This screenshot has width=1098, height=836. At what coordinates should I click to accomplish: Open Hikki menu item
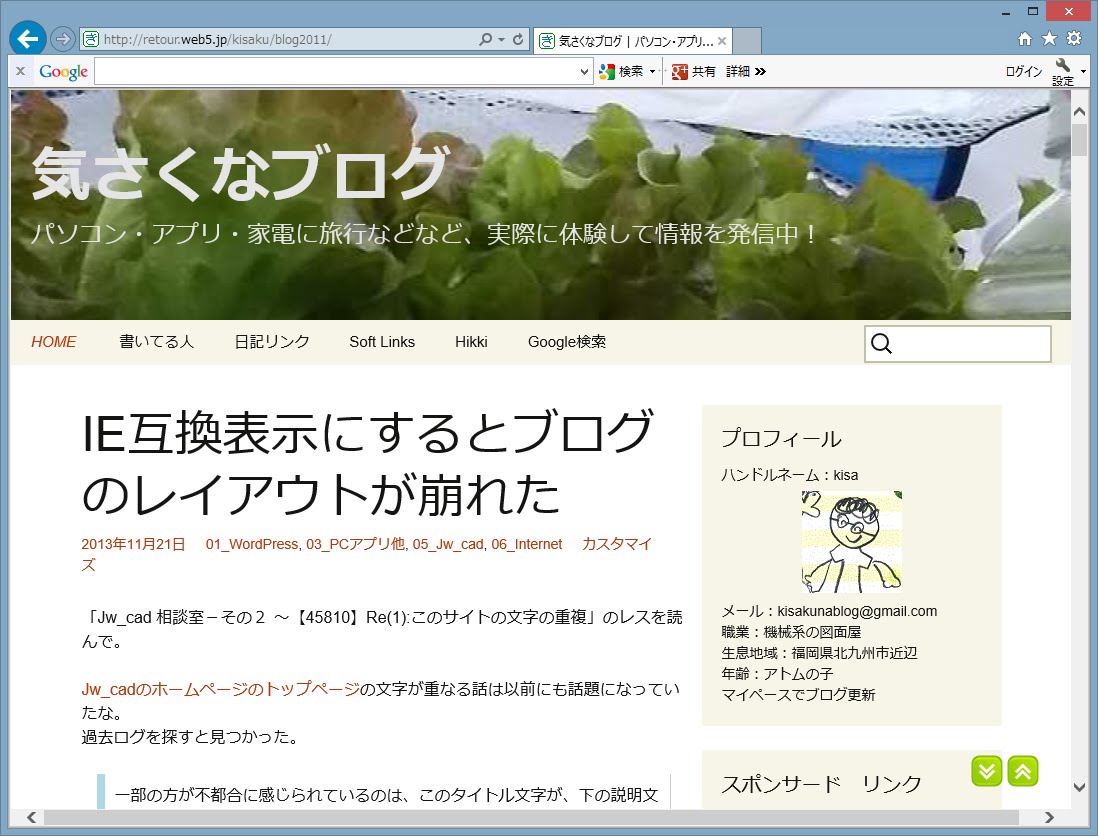click(471, 342)
